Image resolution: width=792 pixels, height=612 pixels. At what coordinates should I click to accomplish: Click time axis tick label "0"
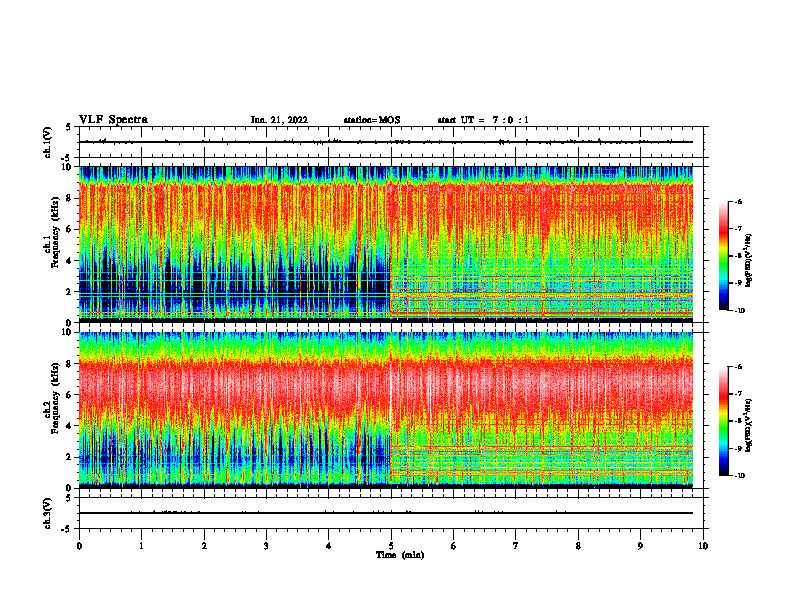[x=79, y=546]
